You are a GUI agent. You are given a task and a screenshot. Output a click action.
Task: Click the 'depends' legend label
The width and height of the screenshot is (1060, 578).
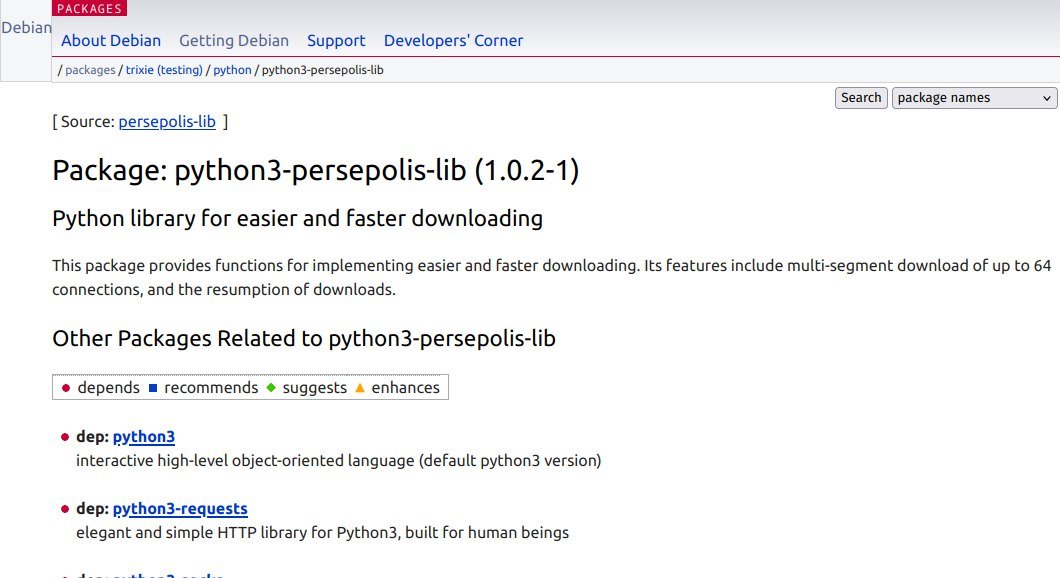[109, 387]
